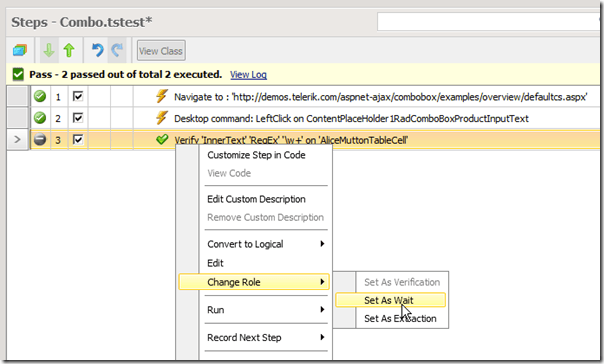Open the Convert to Logical submenu
This screenshot has height=364, width=604.
point(254,244)
